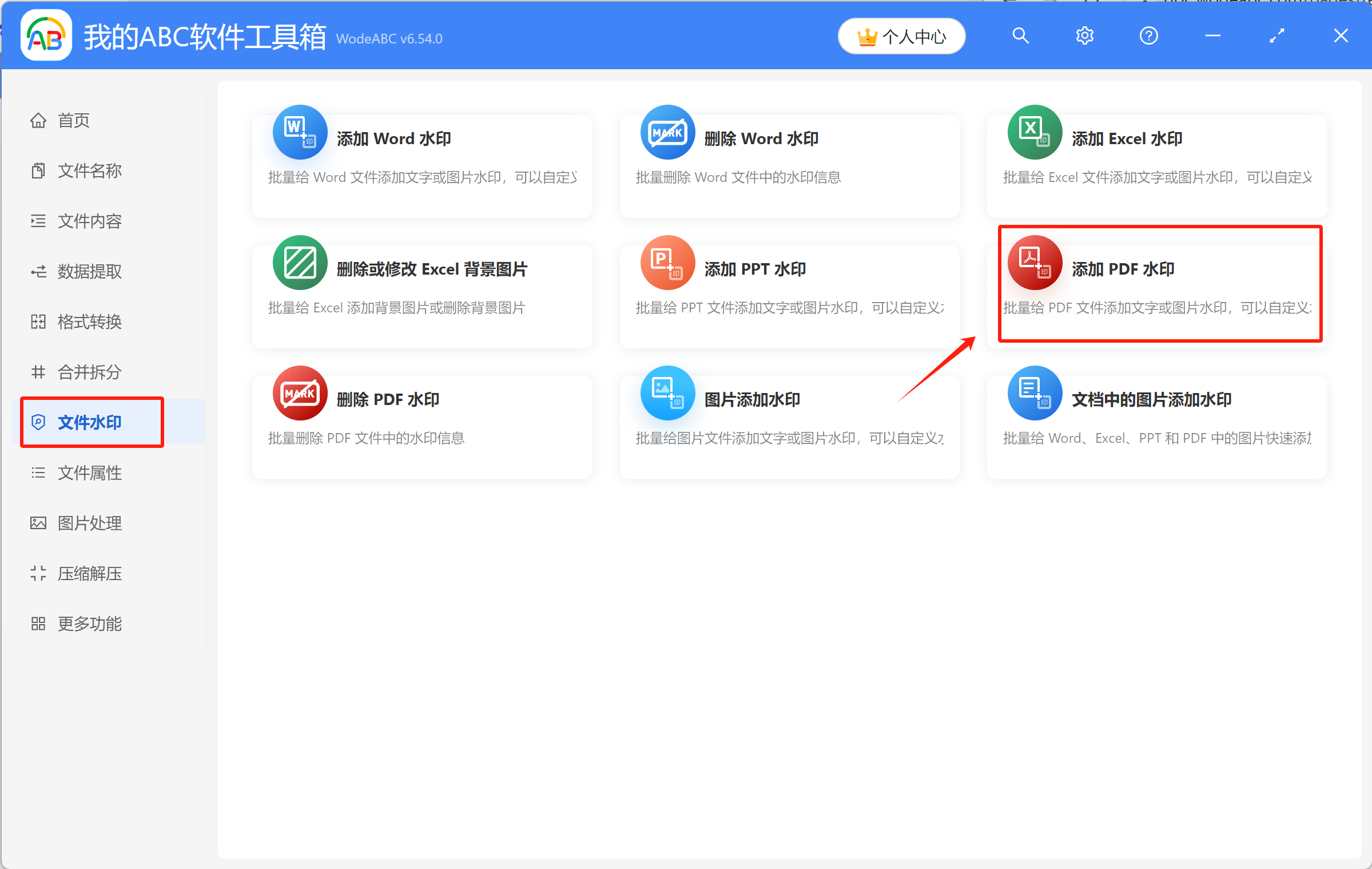Click the Add Word watermark icon
1372x869 pixels.
(x=300, y=132)
